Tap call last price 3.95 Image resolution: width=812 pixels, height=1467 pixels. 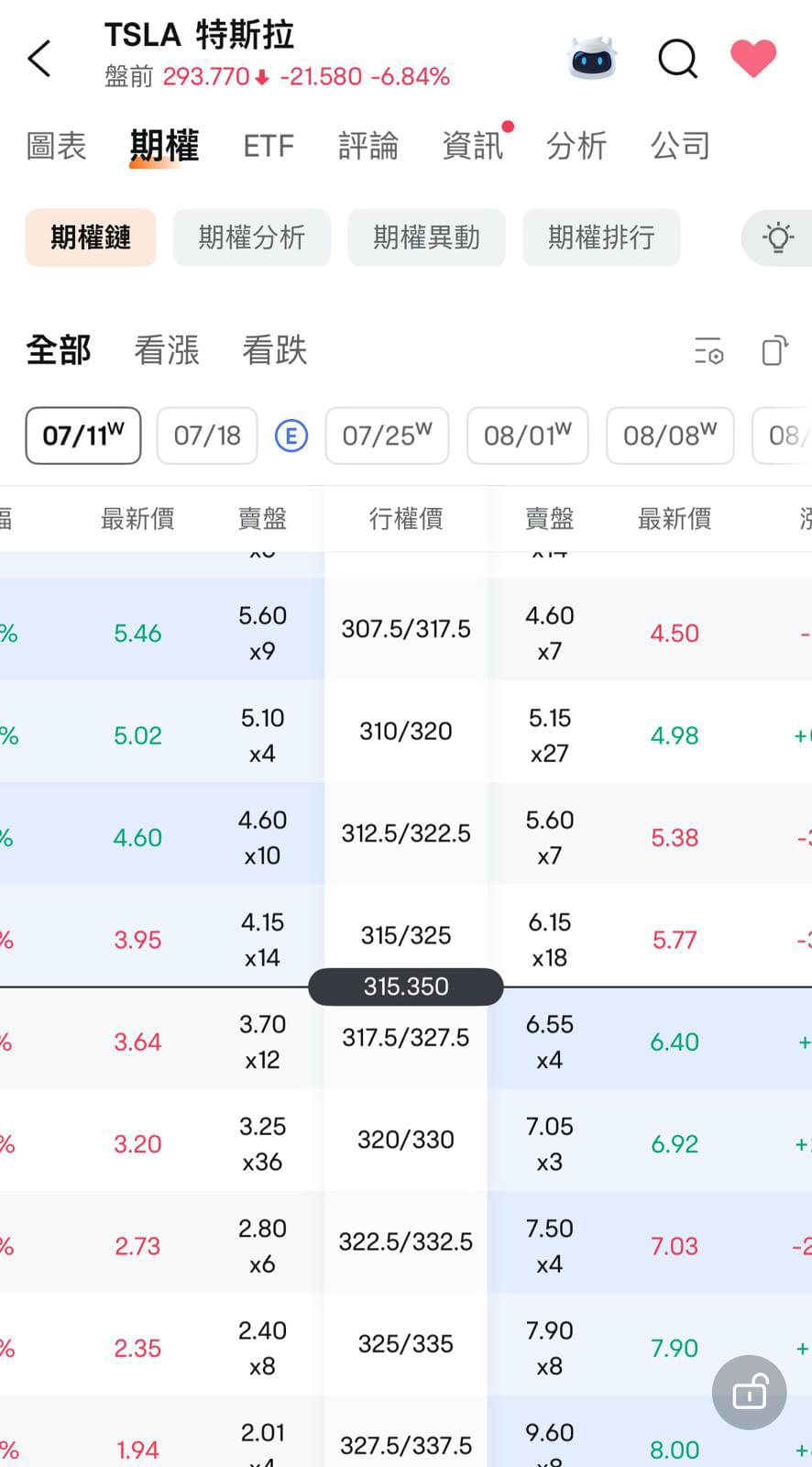tap(137, 940)
